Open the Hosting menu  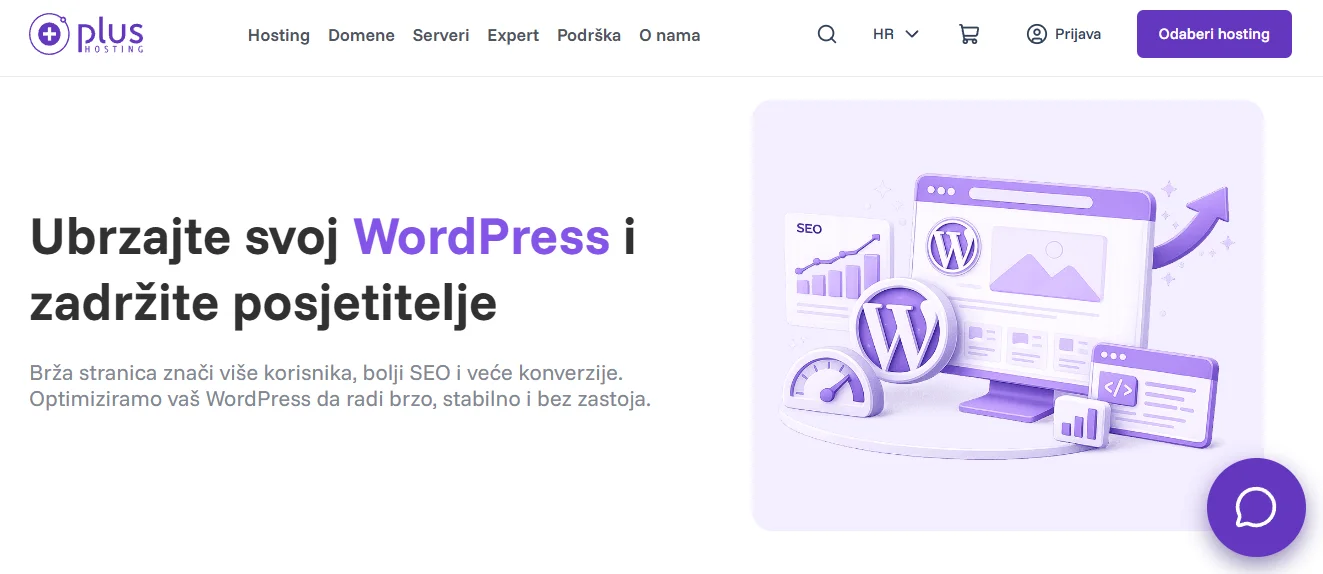point(279,35)
